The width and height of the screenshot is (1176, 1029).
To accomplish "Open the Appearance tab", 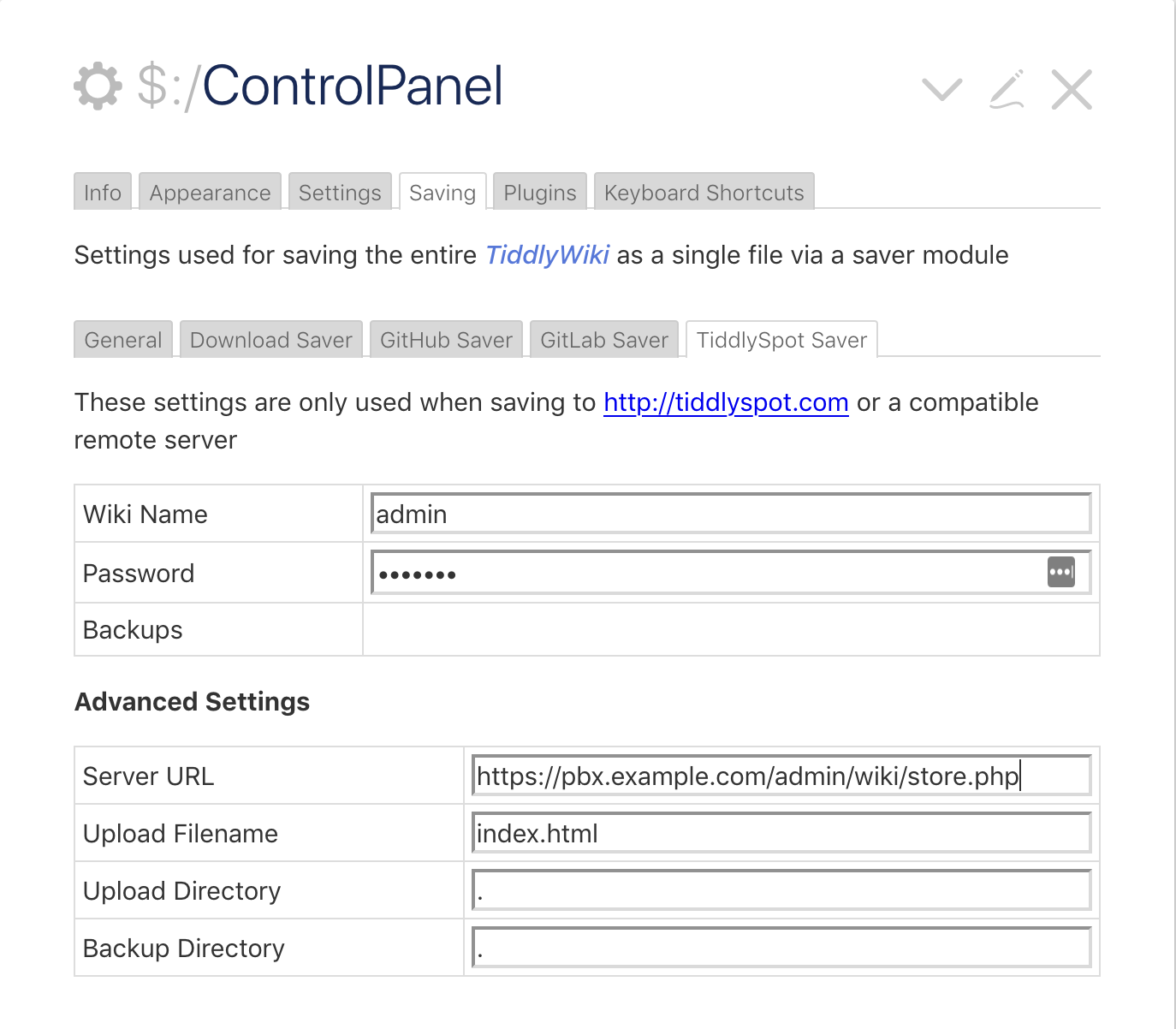I will 211,192.
